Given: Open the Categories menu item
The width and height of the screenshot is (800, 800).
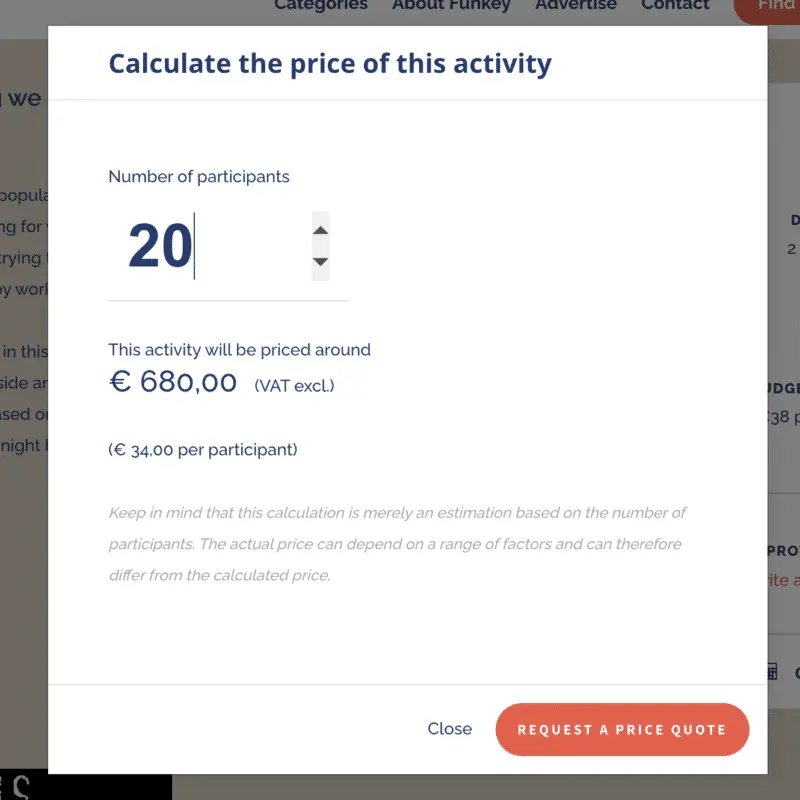Looking at the screenshot, I should (x=320, y=6).
